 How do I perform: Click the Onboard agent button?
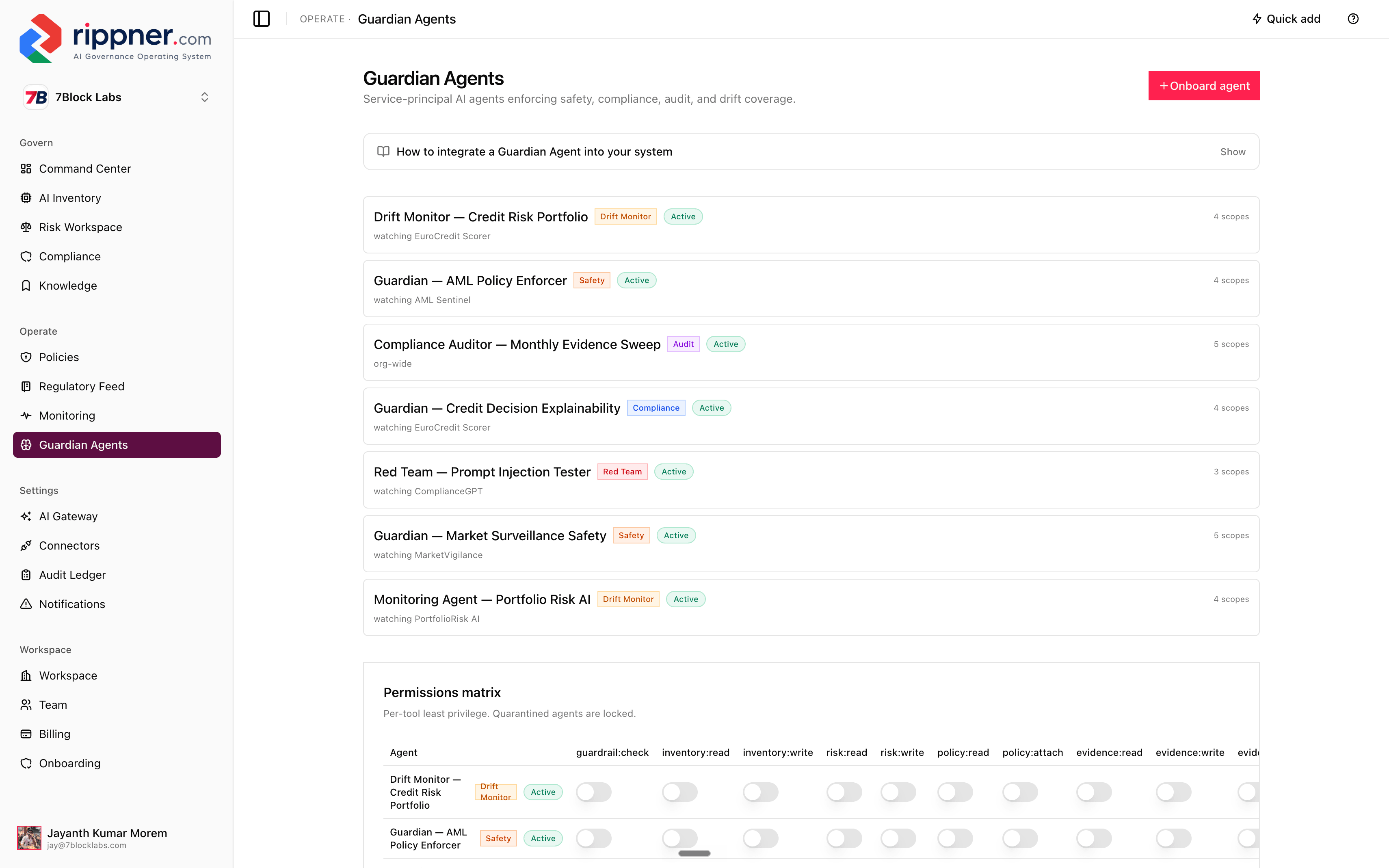click(1204, 86)
